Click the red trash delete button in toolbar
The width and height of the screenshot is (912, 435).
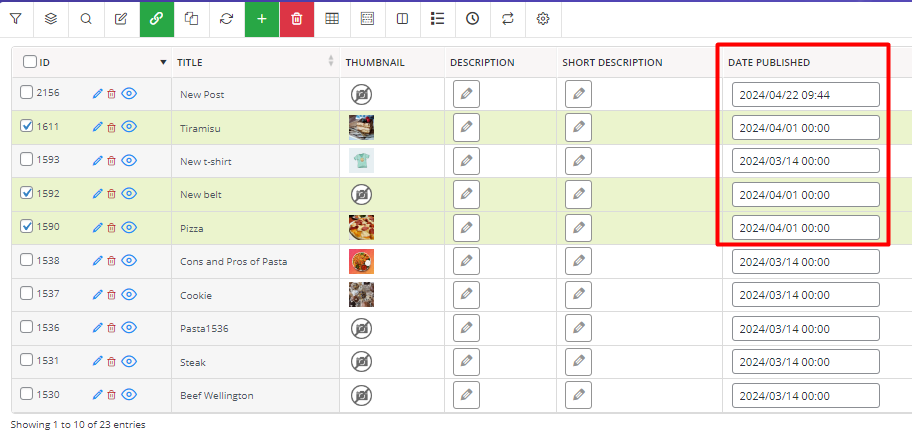[x=297, y=19]
